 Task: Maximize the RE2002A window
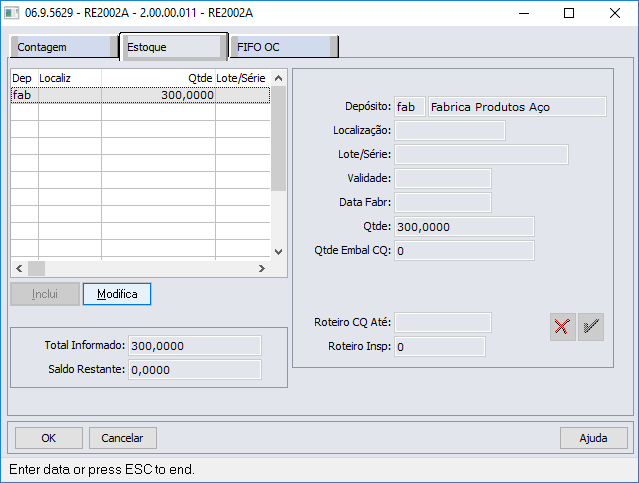click(x=569, y=13)
